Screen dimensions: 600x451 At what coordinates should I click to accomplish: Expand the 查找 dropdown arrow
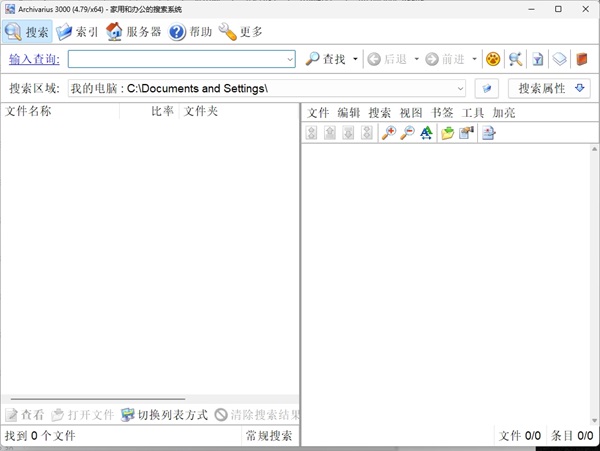355,59
